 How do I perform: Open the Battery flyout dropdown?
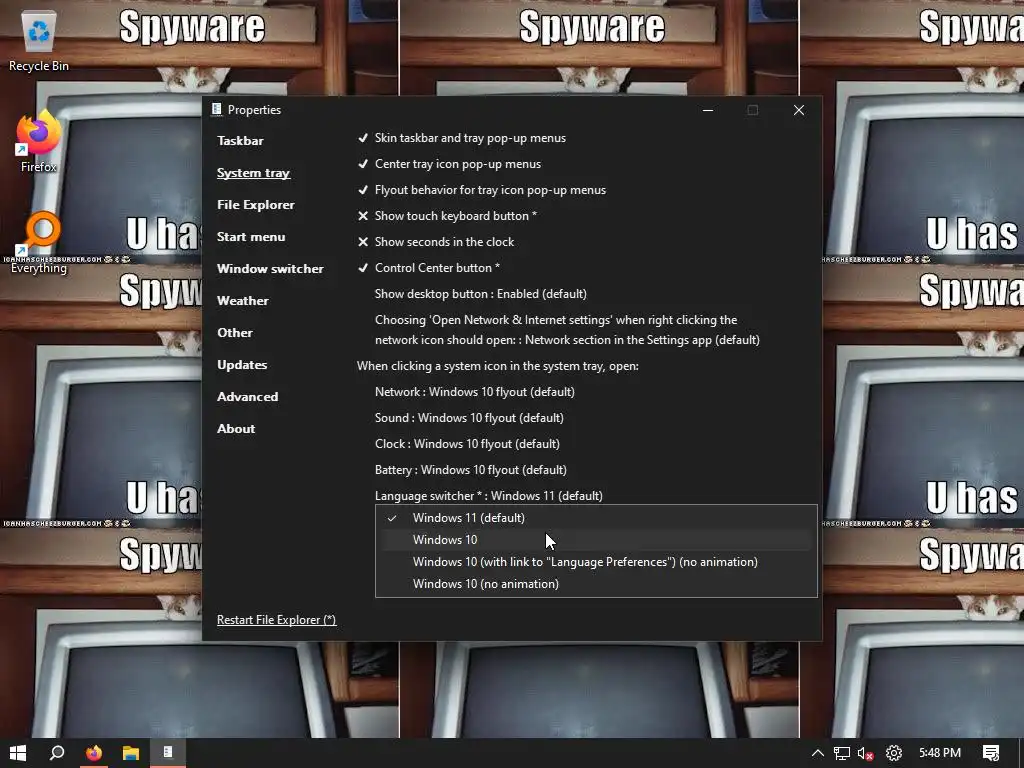click(x=471, y=470)
